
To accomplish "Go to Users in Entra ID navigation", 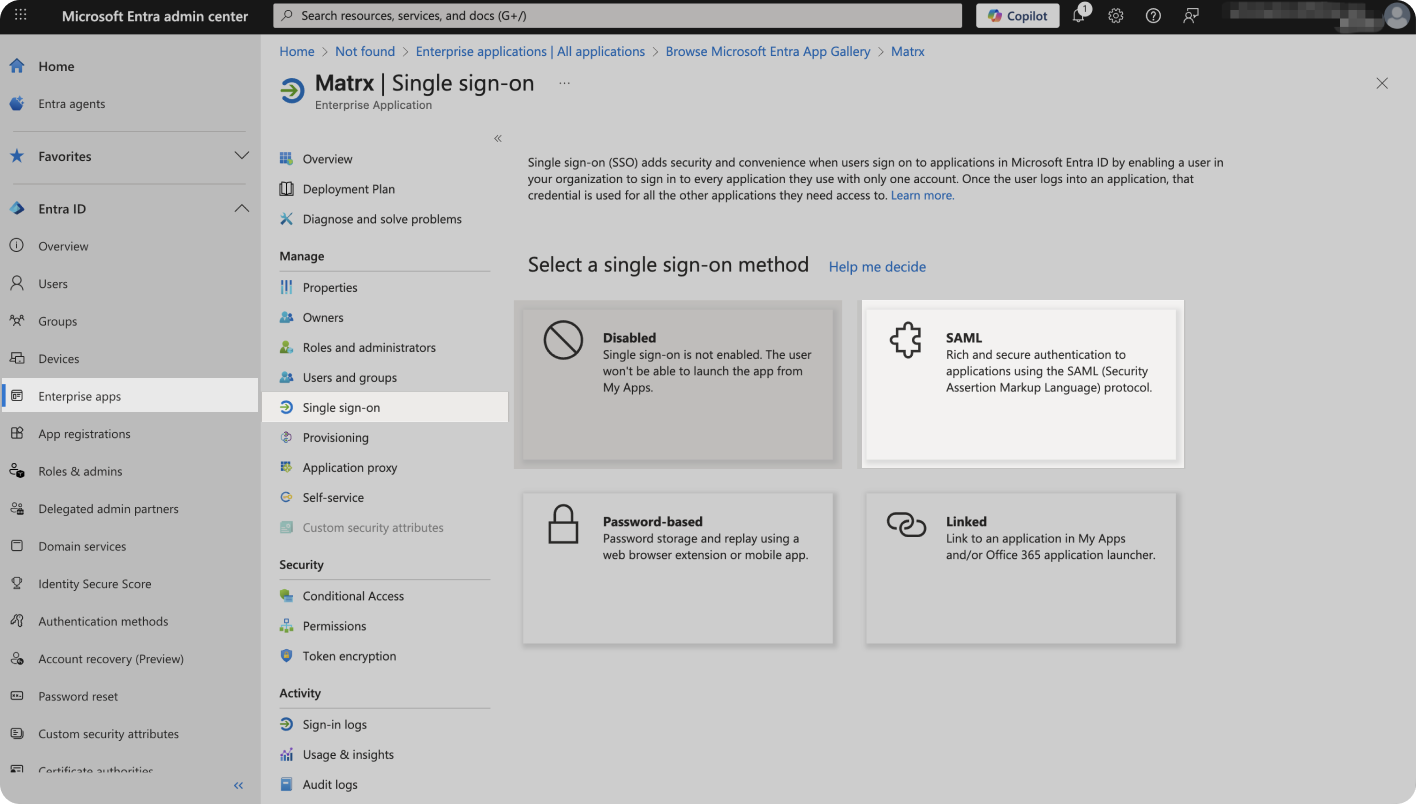I will pos(53,284).
